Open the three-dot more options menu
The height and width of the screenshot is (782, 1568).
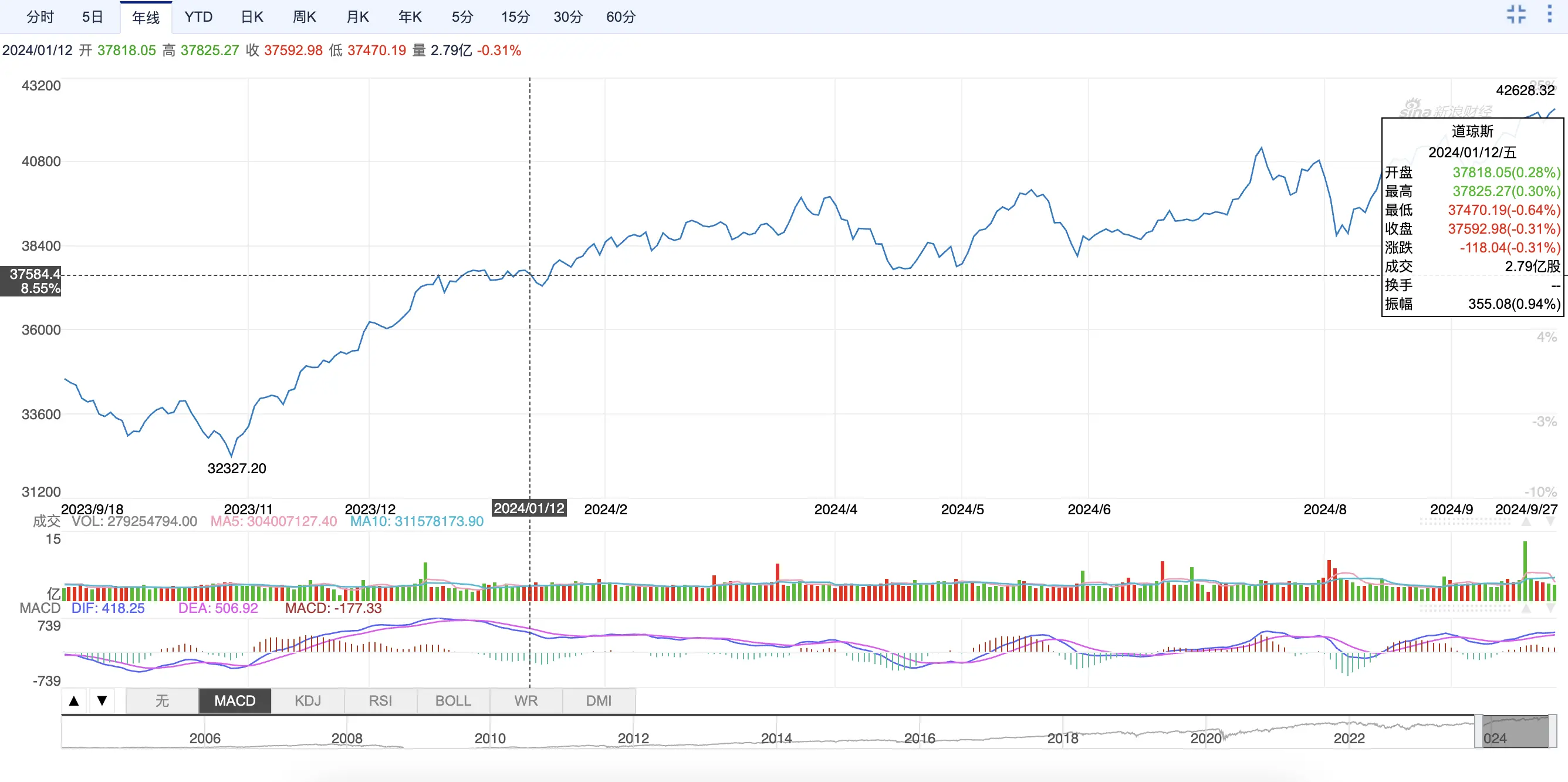coord(1549,15)
